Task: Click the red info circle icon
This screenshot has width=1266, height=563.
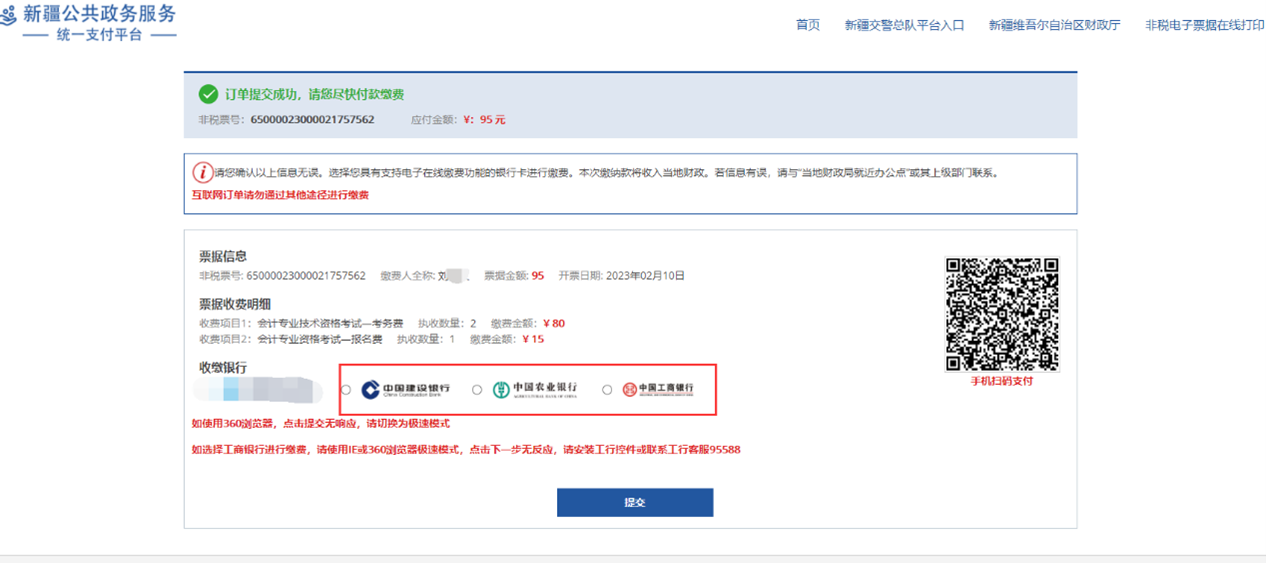Action: [x=202, y=172]
